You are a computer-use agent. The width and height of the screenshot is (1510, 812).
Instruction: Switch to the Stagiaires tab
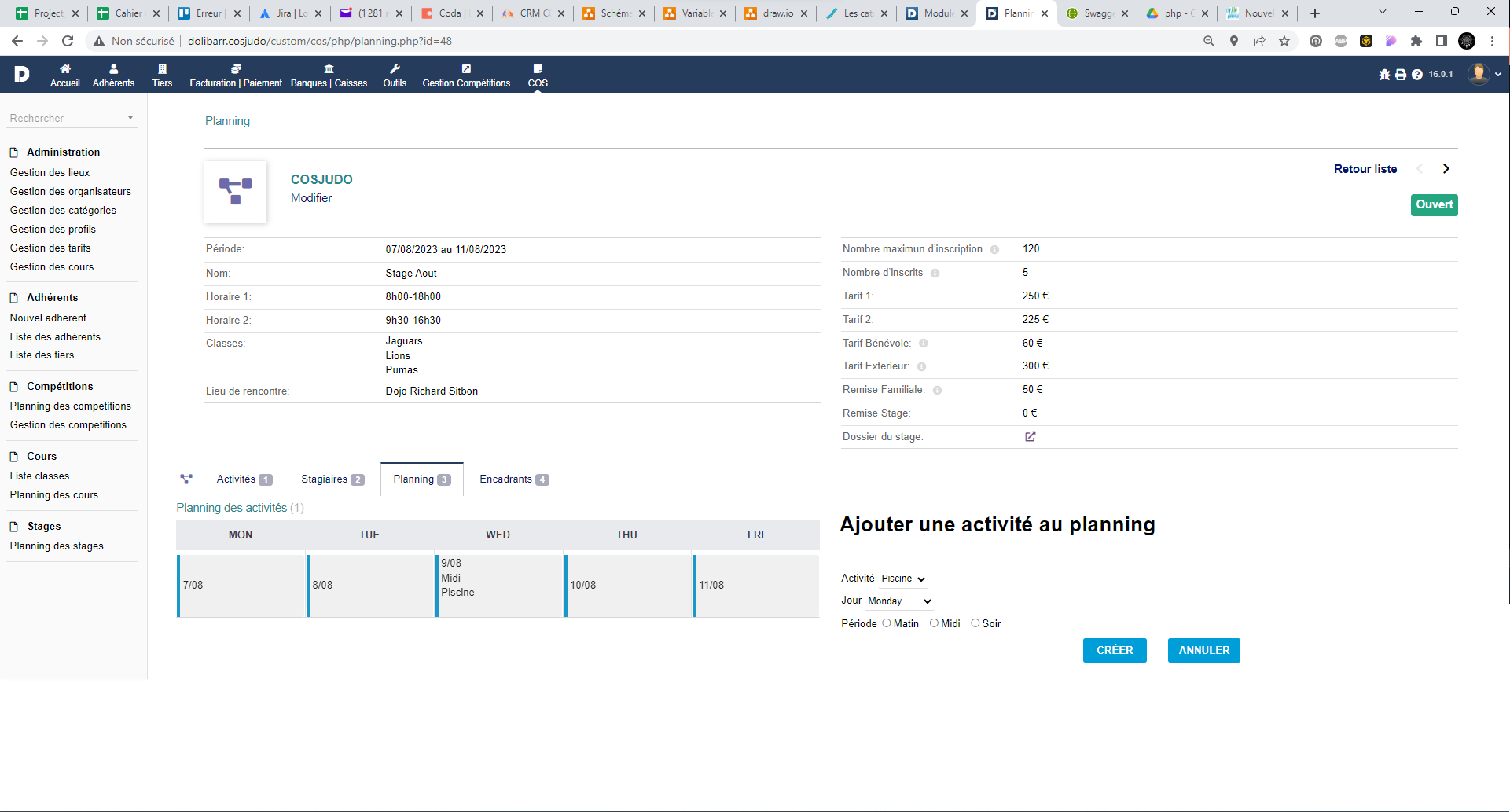coord(332,479)
